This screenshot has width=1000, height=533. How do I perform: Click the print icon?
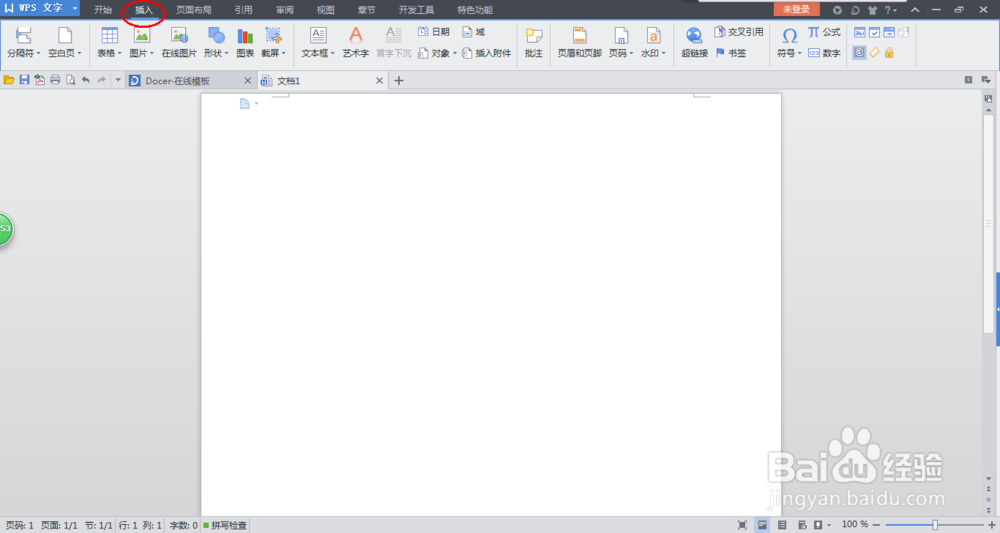click(55, 80)
